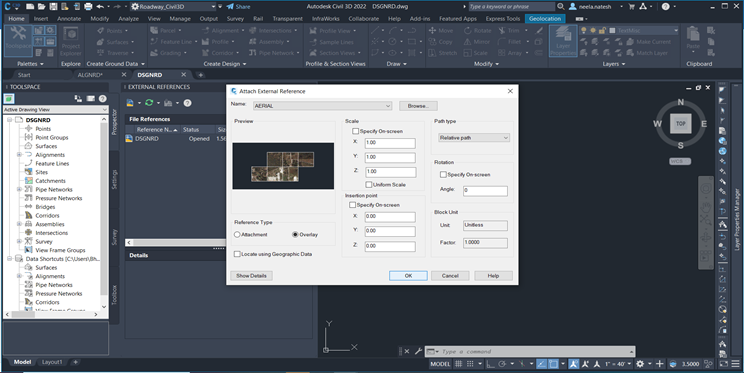This screenshot has width=744, height=373.
Task: Enable Specify On-screen under Insertion point
Action: [x=353, y=205]
